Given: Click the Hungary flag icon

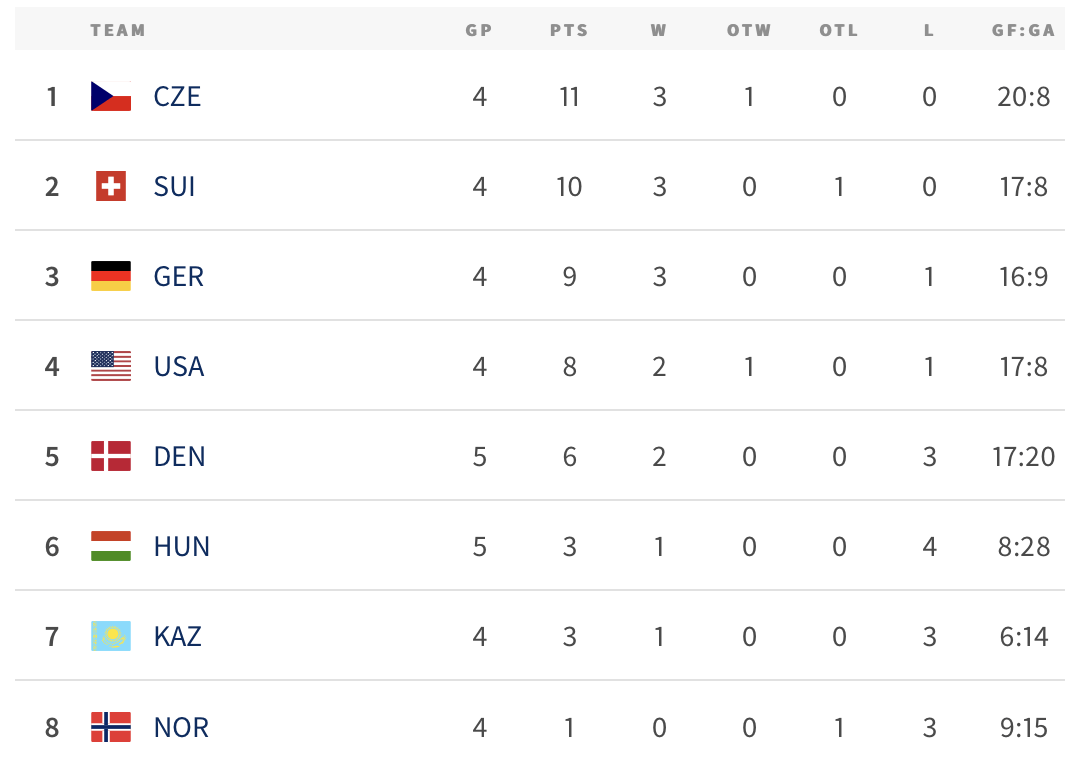Looking at the screenshot, I should (x=111, y=546).
